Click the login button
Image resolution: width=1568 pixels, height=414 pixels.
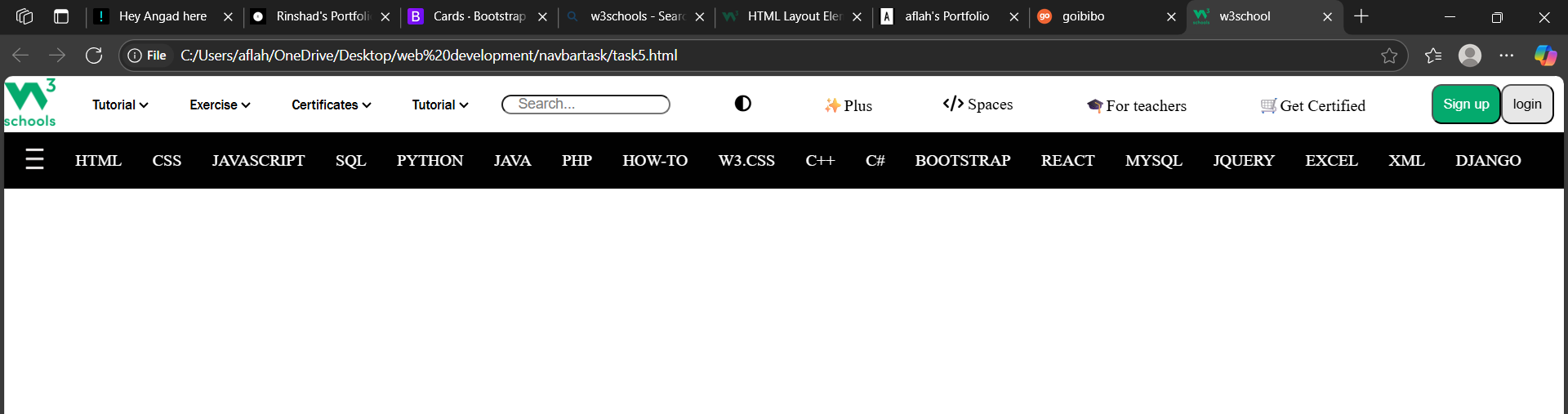tap(1527, 104)
